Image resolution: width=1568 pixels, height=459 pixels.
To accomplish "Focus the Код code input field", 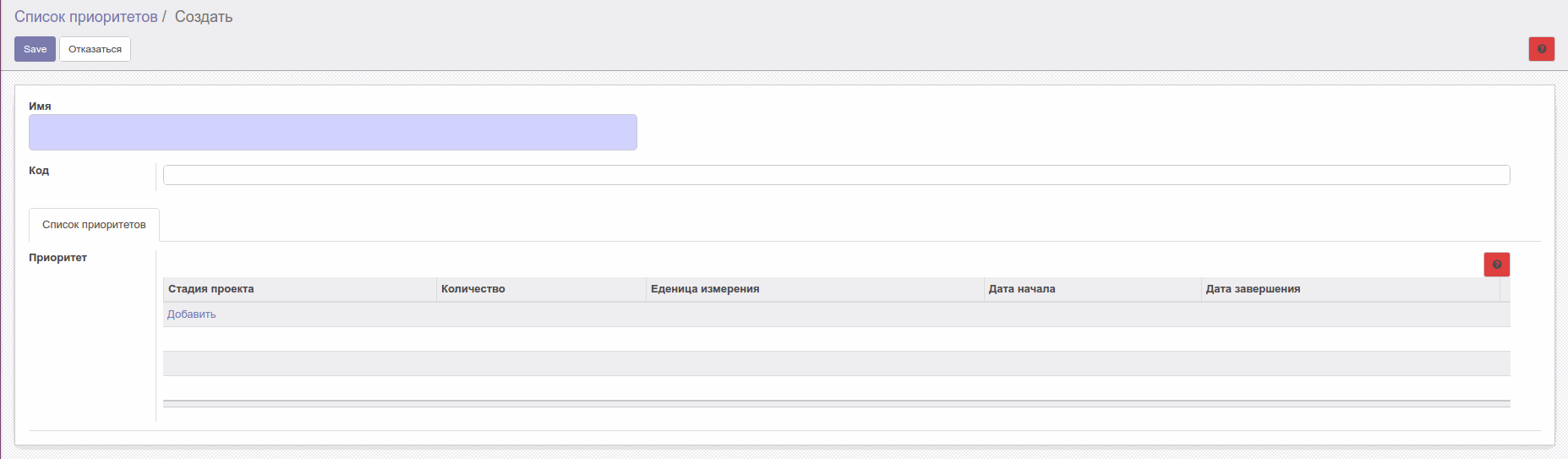I will tap(836, 175).
